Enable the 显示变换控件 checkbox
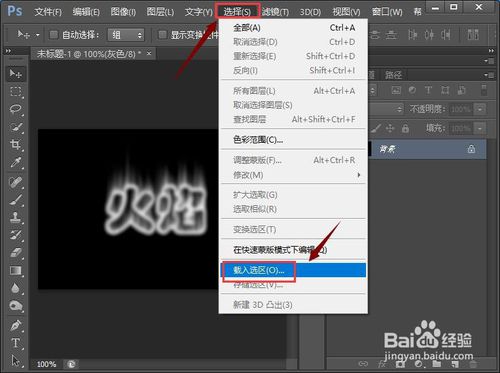 coord(162,35)
